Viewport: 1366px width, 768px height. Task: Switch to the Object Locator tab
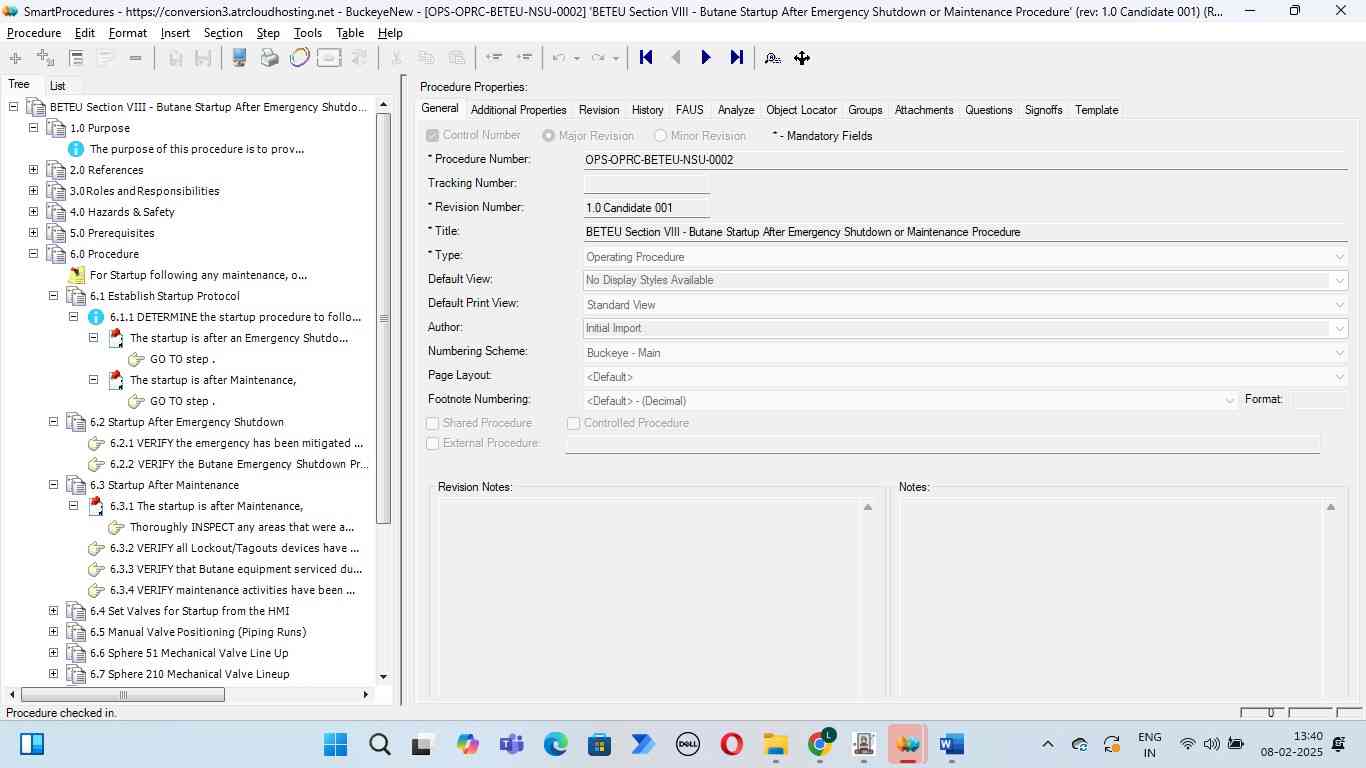[801, 110]
